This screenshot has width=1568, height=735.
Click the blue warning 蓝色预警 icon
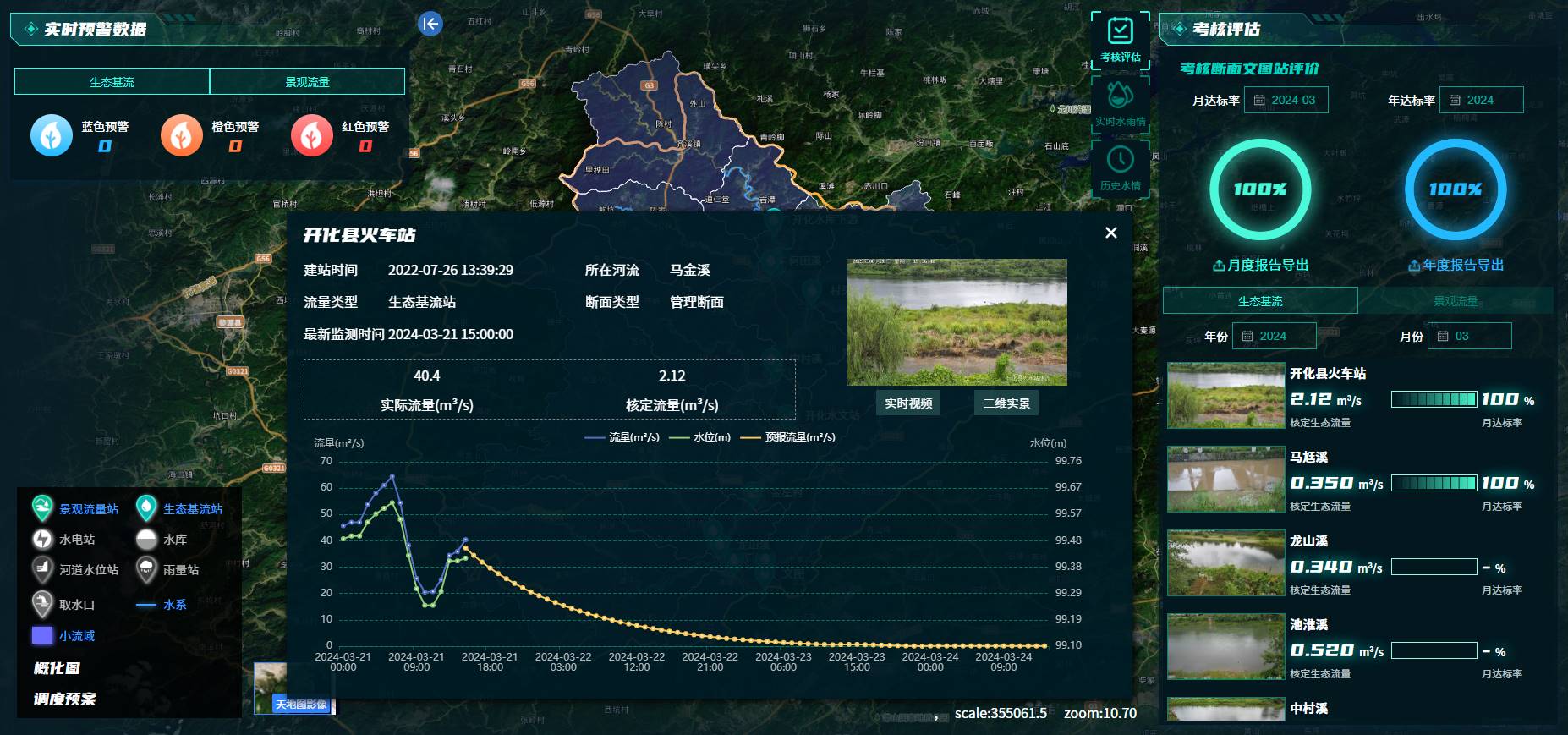pyautogui.click(x=52, y=135)
